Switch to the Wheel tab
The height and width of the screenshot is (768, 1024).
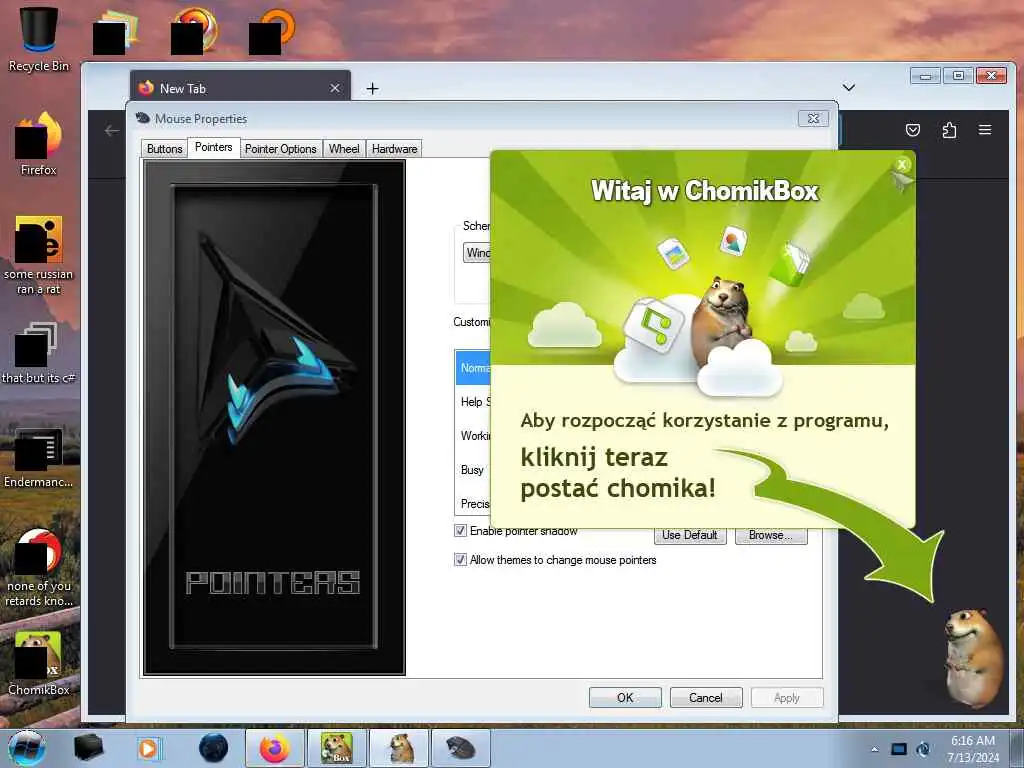point(344,149)
